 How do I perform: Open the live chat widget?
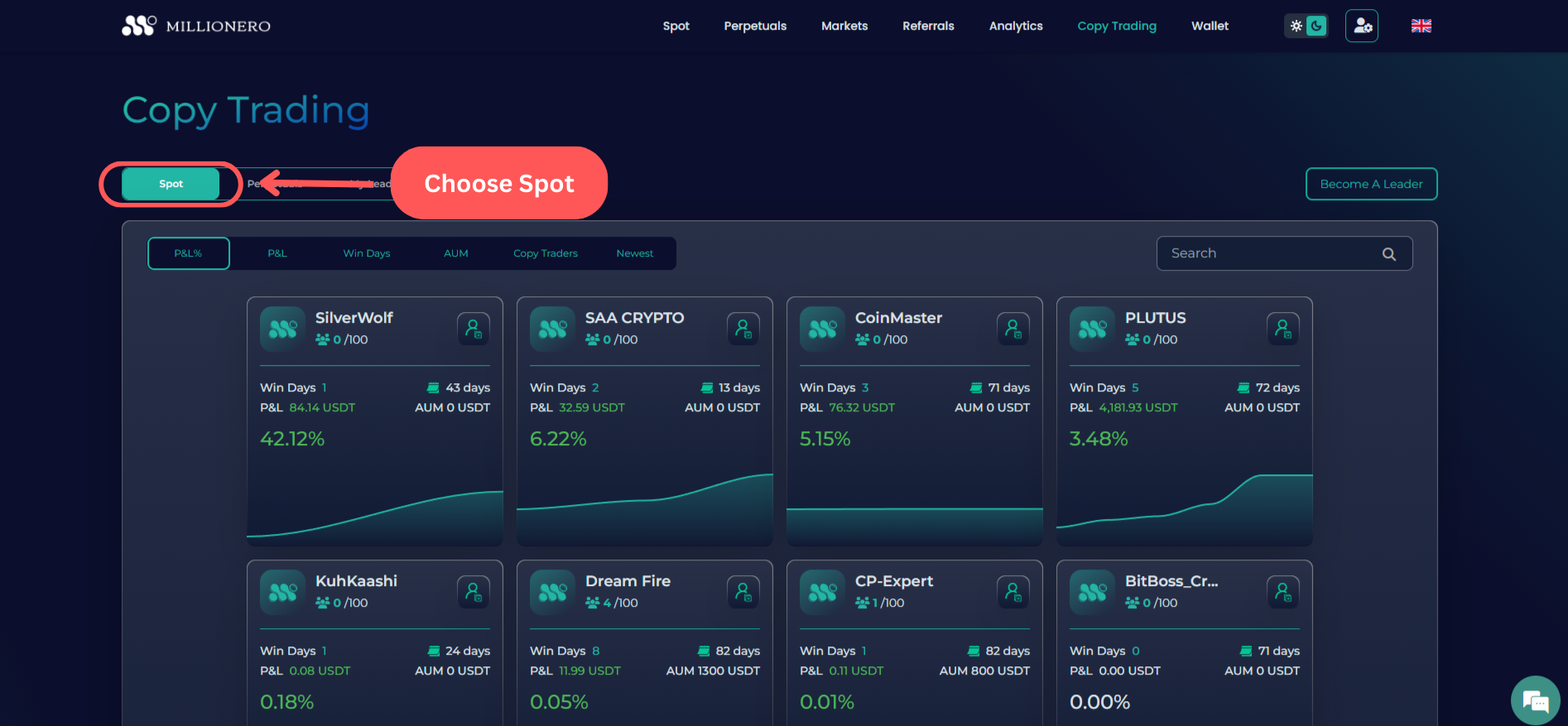pos(1535,701)
